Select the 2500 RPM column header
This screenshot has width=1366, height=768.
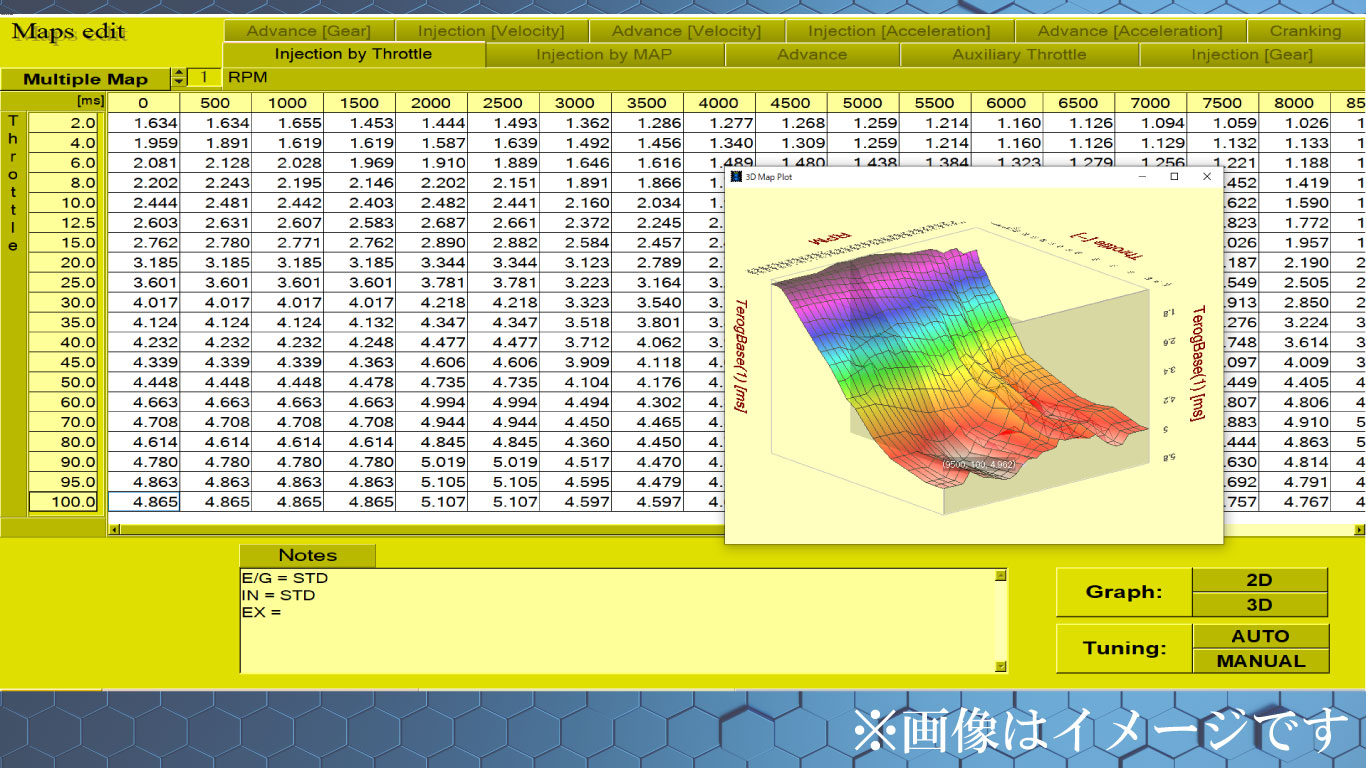(x=503, y=102)
